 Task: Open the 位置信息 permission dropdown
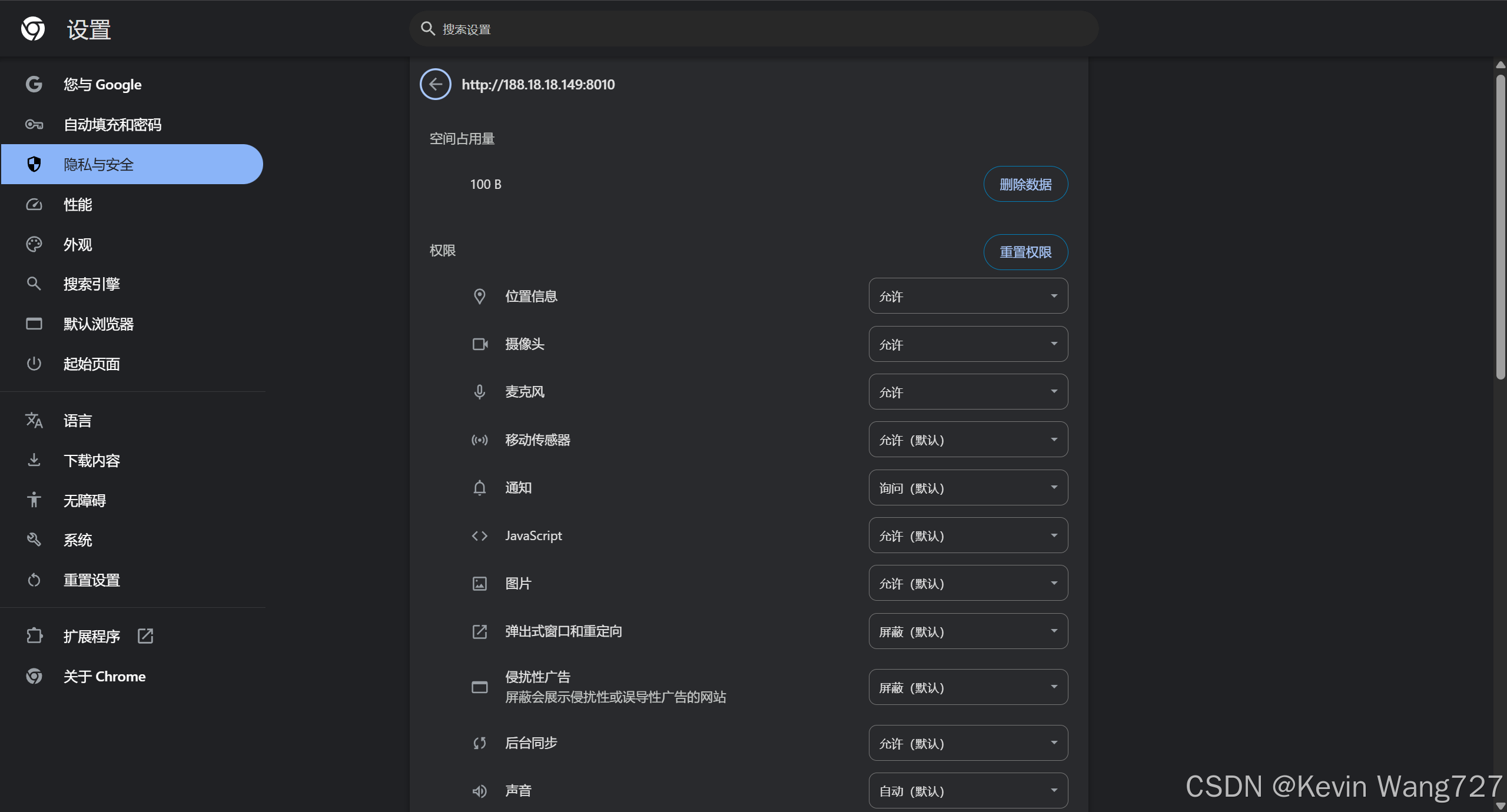point(968,296)
